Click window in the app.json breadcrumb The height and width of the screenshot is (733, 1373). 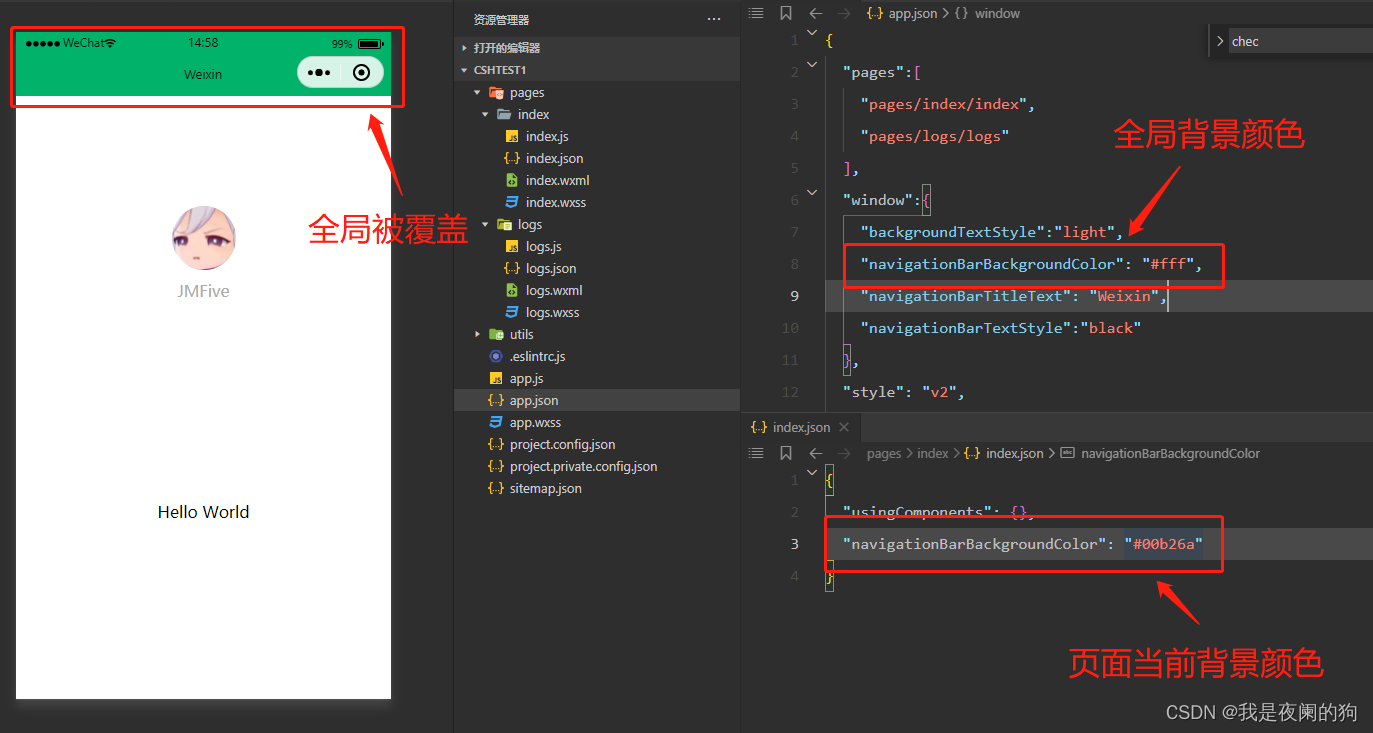coord(997,13)
